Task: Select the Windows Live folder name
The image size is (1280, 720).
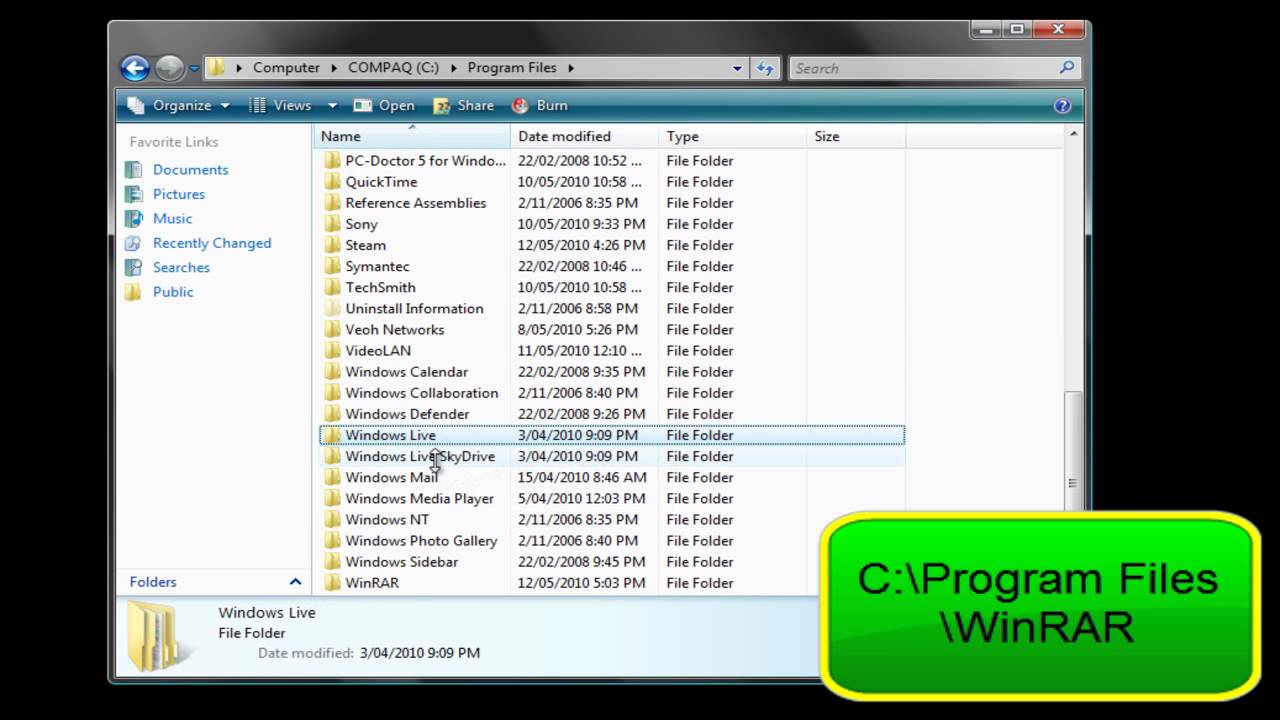Action: coord(390,435)
